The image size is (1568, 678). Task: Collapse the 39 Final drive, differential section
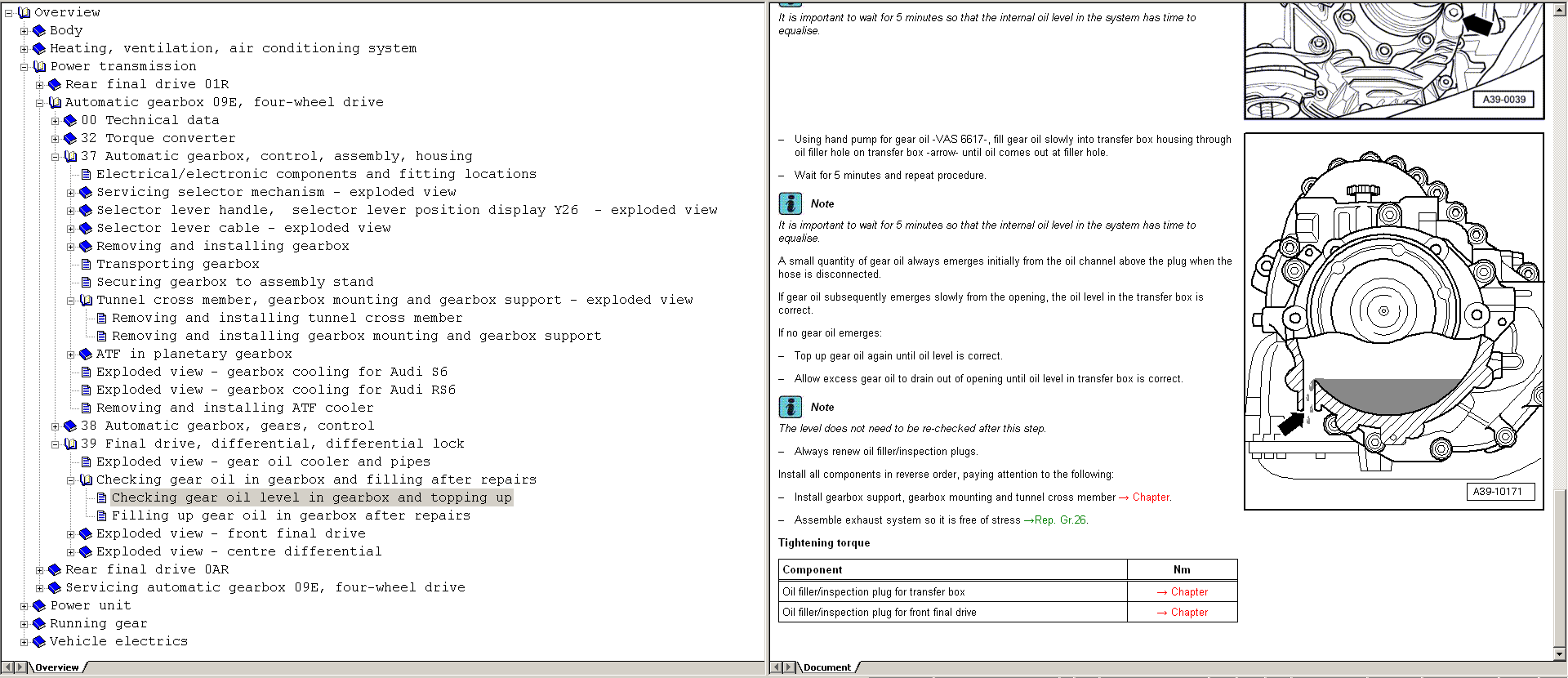click(x=55, y=444)
